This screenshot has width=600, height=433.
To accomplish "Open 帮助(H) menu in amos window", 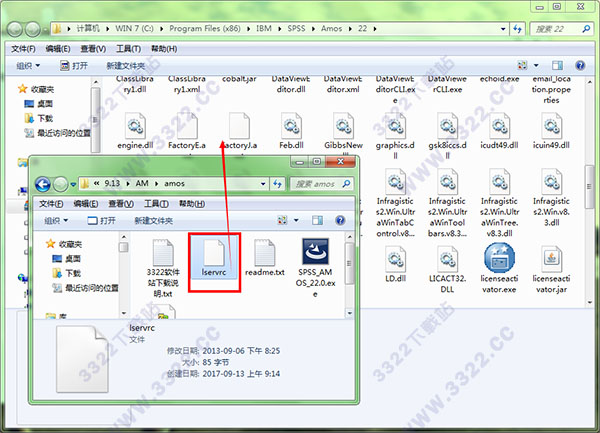I will [192, 204].
